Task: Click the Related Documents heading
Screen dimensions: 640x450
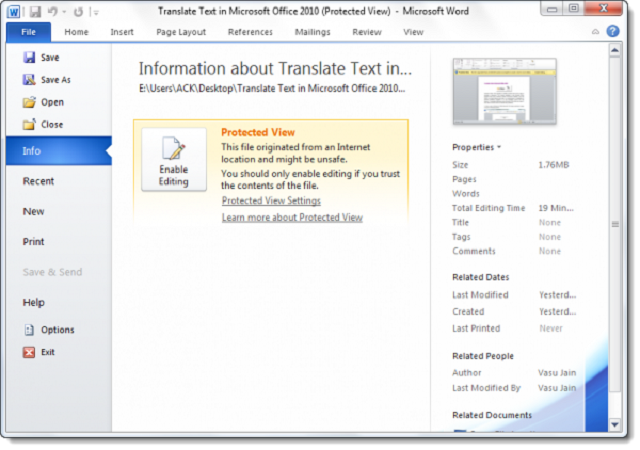Action: 492,415
